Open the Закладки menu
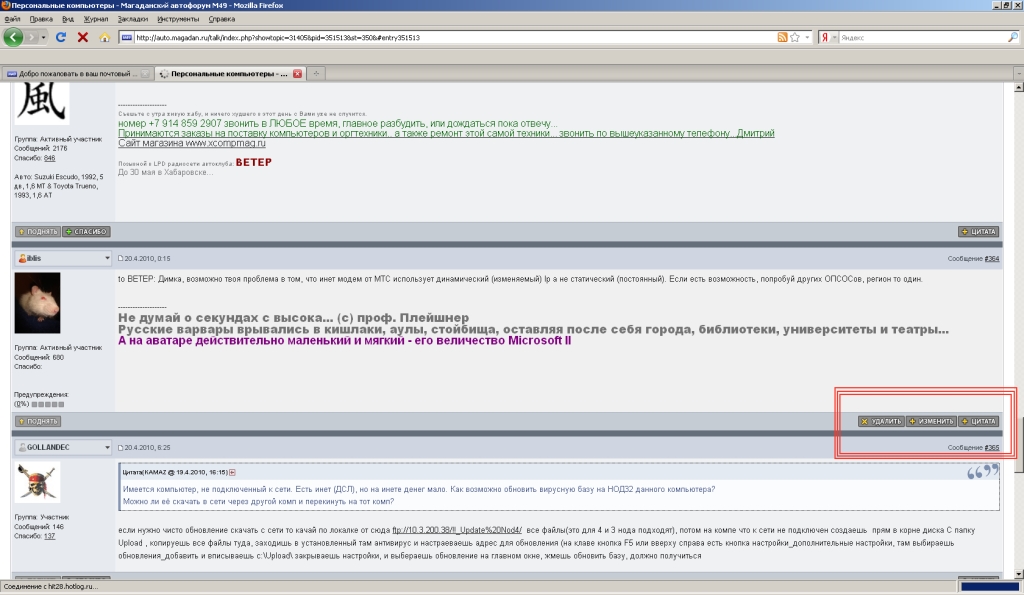Viewport: 1024px width, 595px height. (x=129, y=18)
